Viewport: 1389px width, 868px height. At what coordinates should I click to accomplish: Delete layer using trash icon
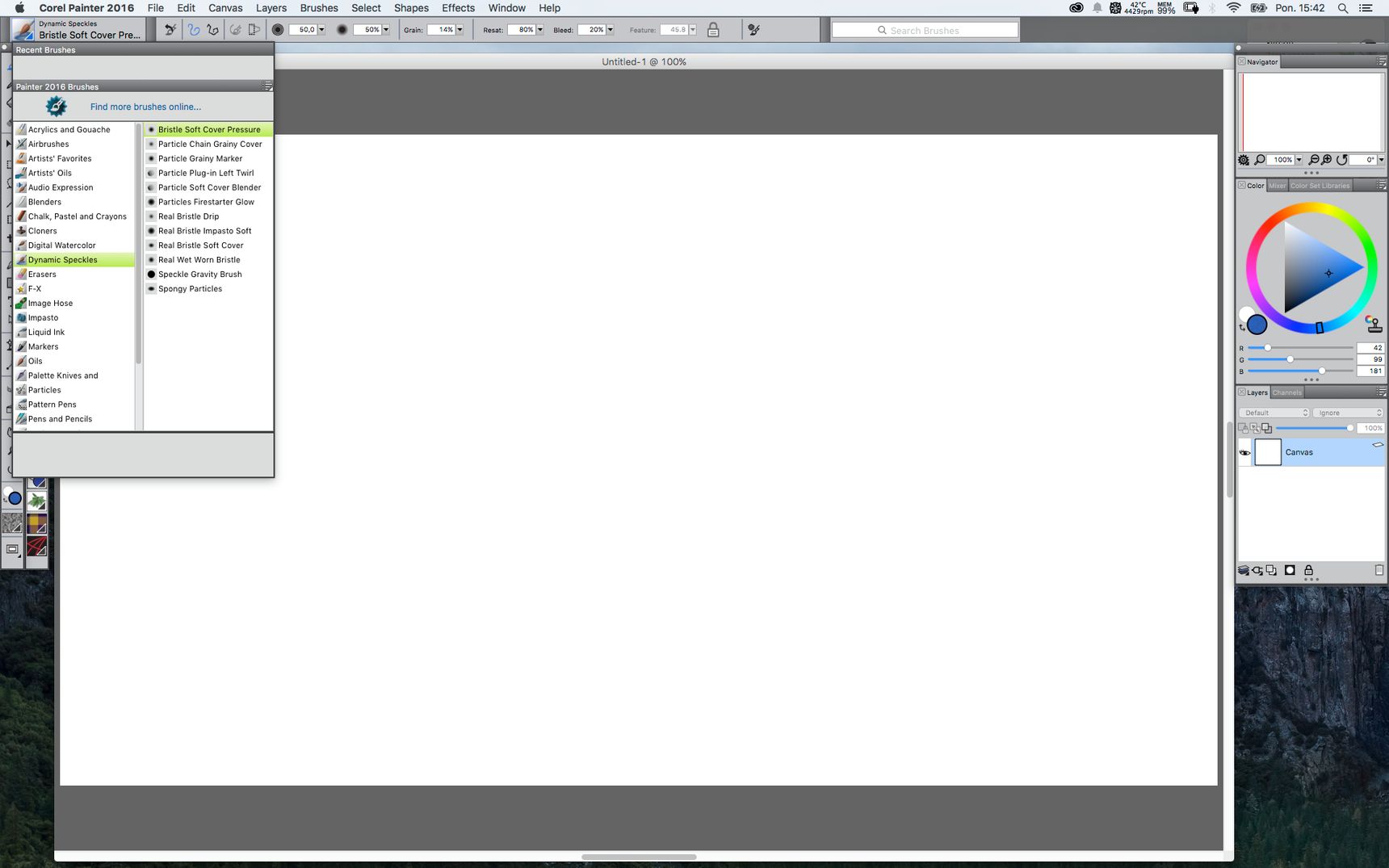click(1379, 570)
